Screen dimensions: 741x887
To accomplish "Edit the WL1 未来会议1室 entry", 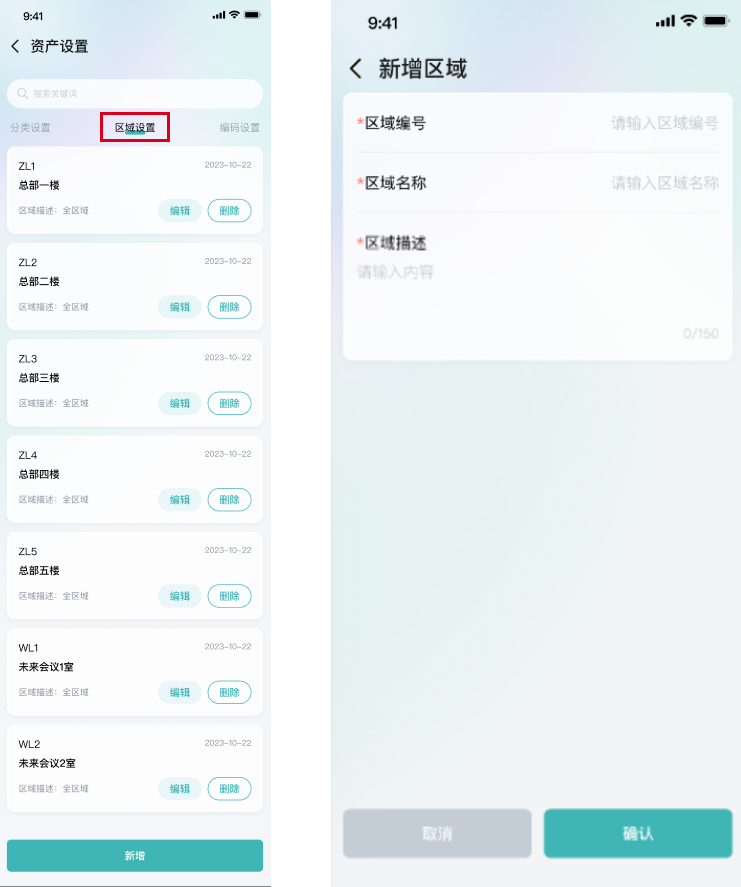I will 180,692.
